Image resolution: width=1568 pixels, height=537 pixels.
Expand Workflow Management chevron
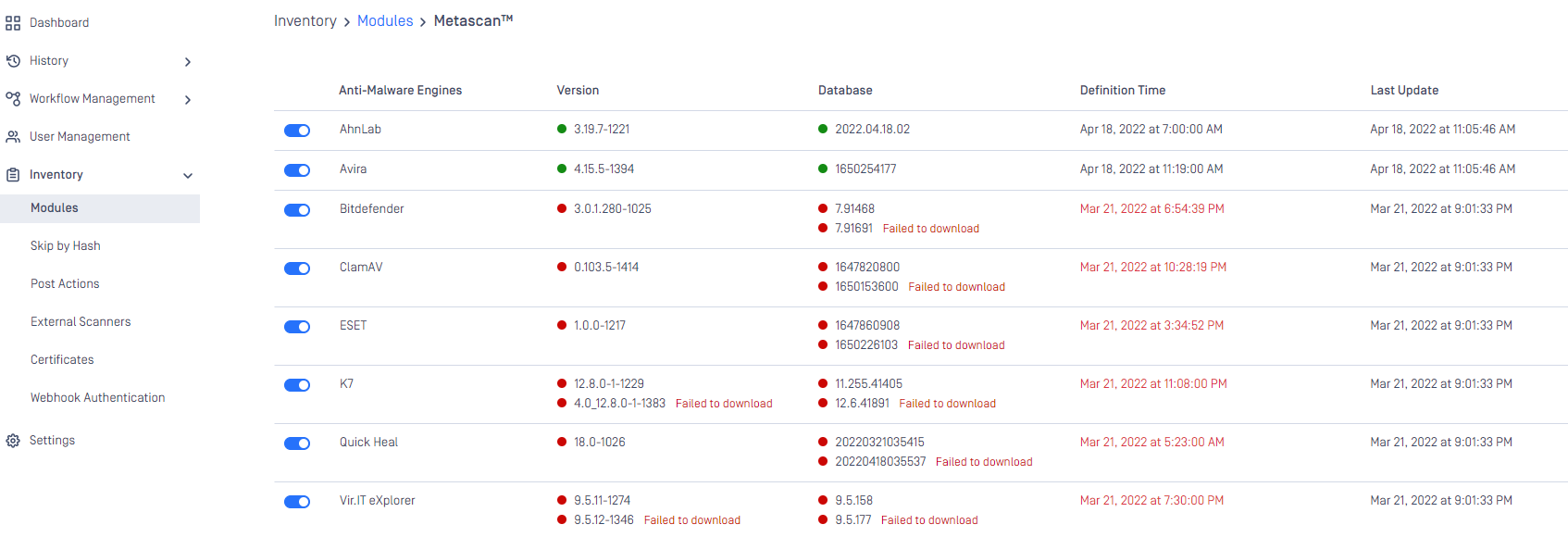pos(188,100)
